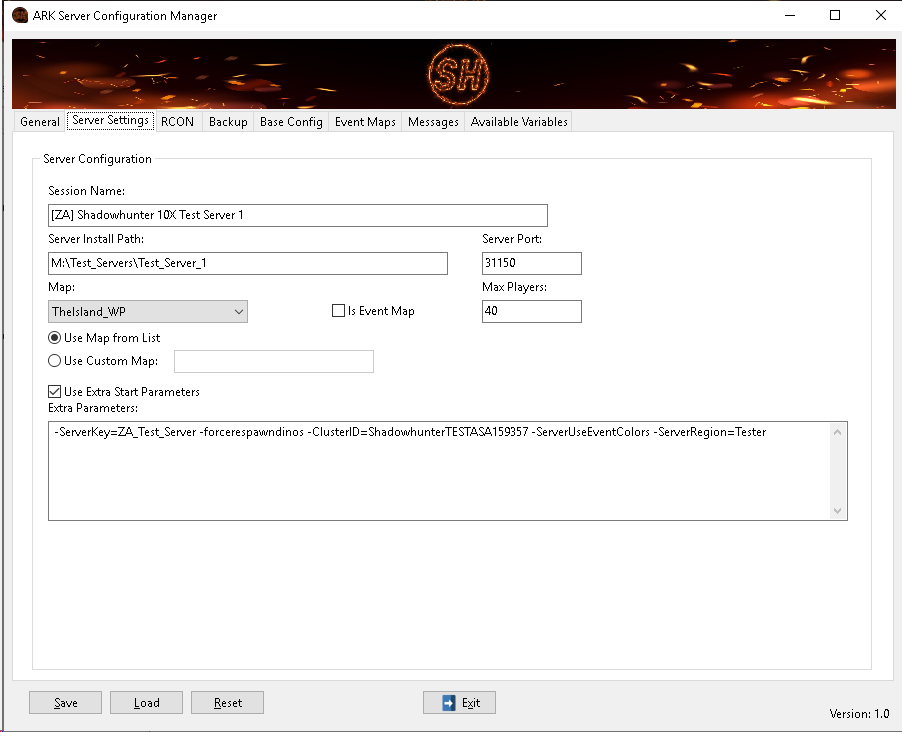Screen dimensions: 902x732
Task: Click the Server Port input field
Action: click(531, 263)
